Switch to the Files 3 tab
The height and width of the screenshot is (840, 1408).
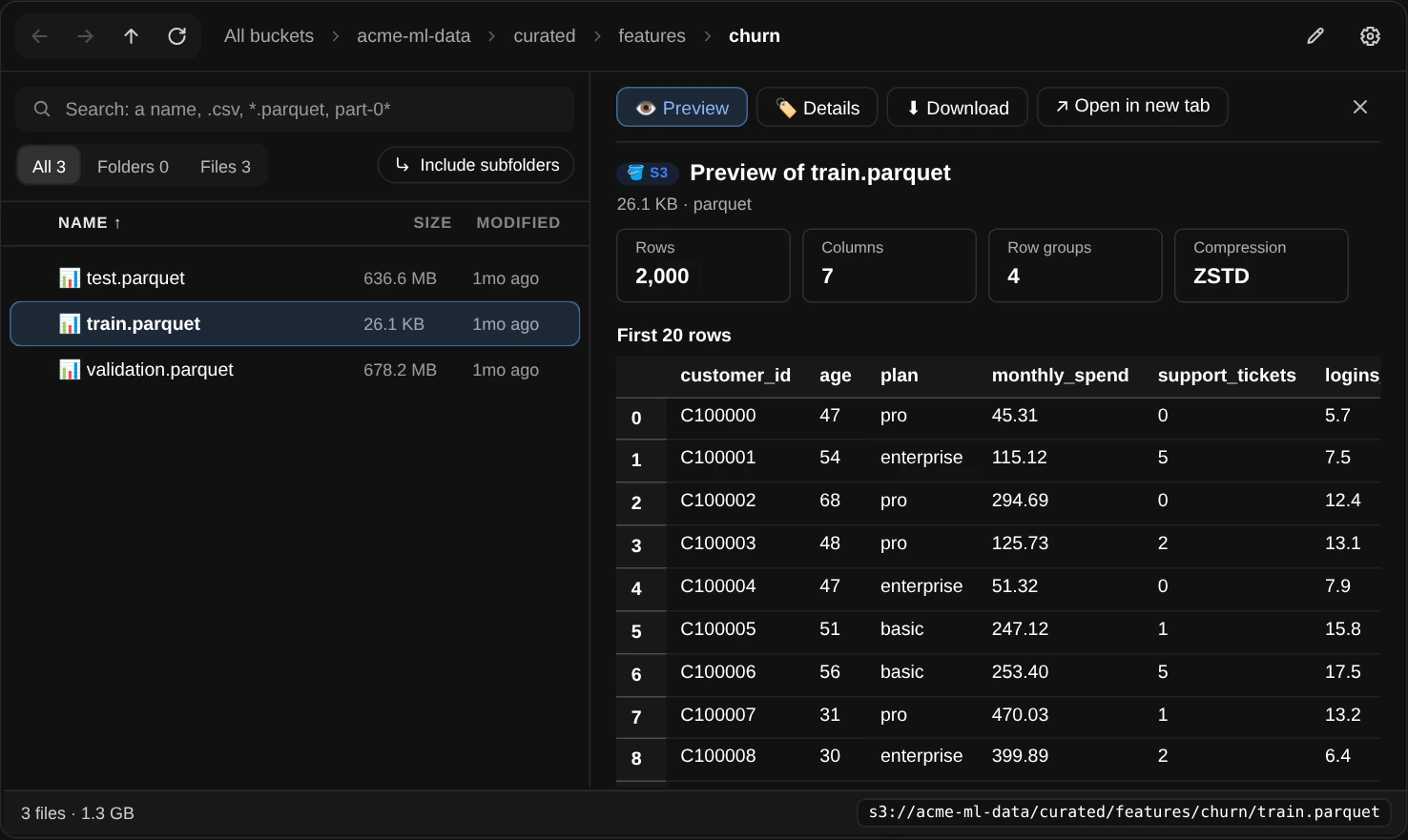pos(225,166)
